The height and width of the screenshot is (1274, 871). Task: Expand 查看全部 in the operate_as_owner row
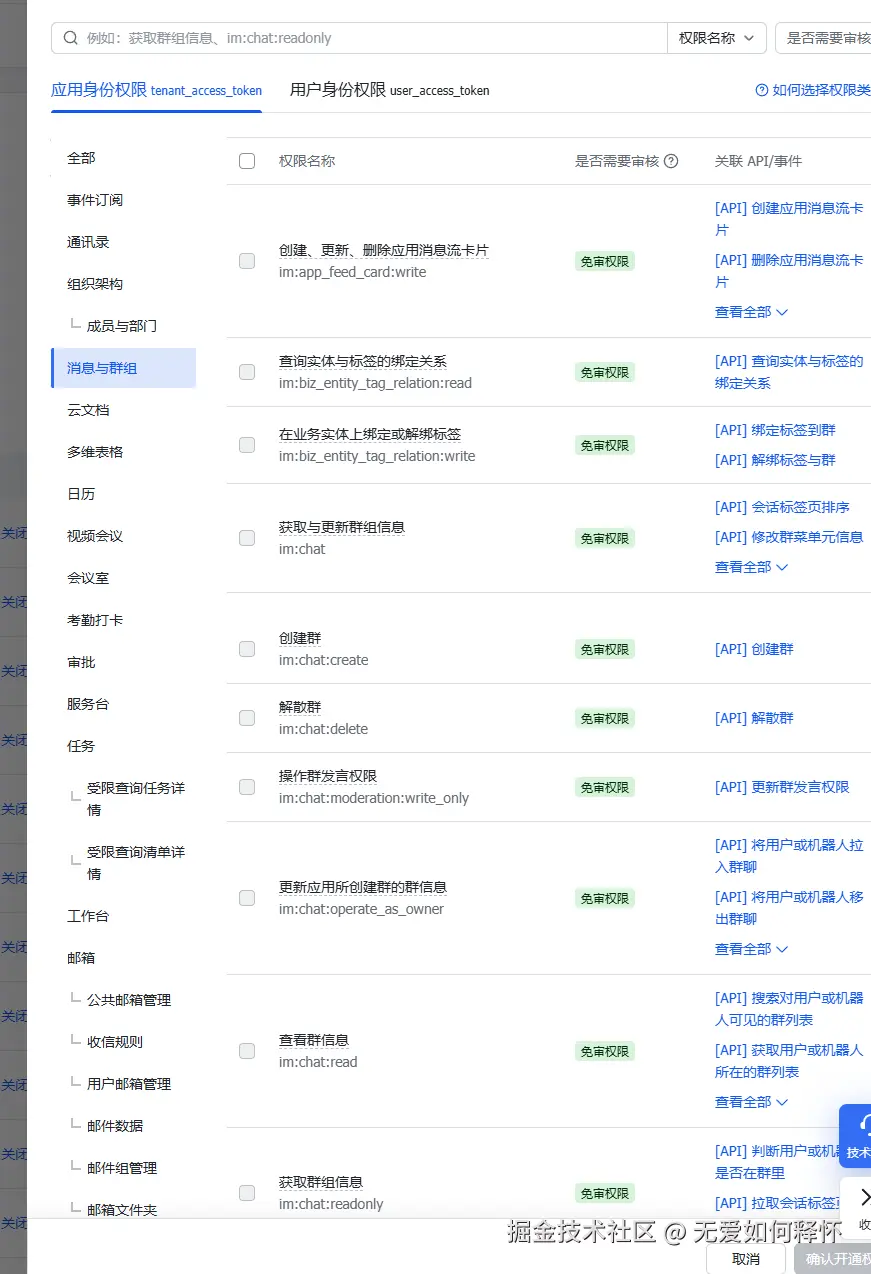[752, 949]
